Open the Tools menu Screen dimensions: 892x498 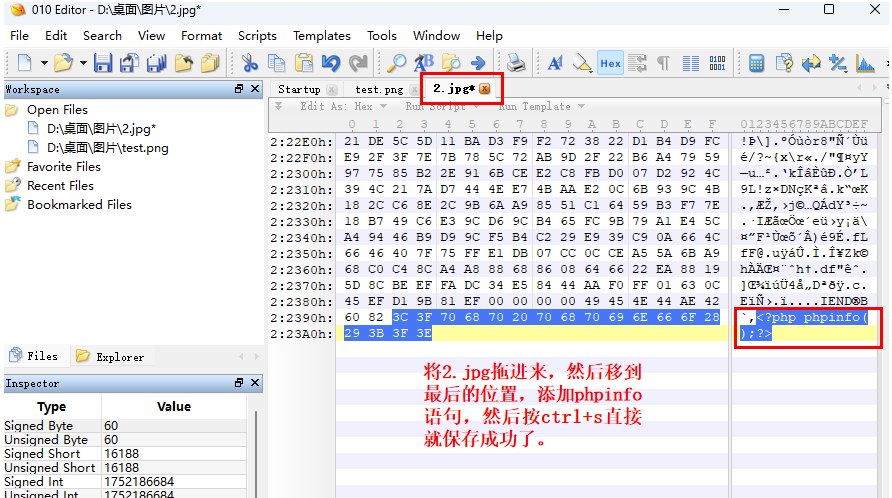pos(382,36)
